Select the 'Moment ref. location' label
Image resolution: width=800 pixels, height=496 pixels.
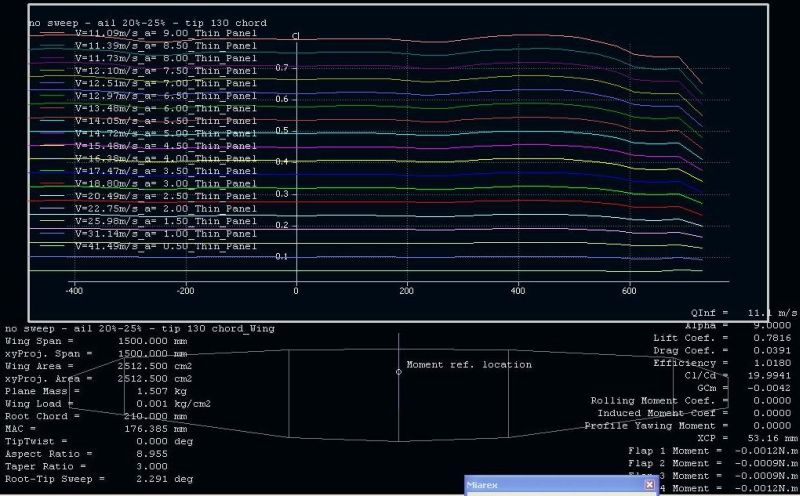469,365
